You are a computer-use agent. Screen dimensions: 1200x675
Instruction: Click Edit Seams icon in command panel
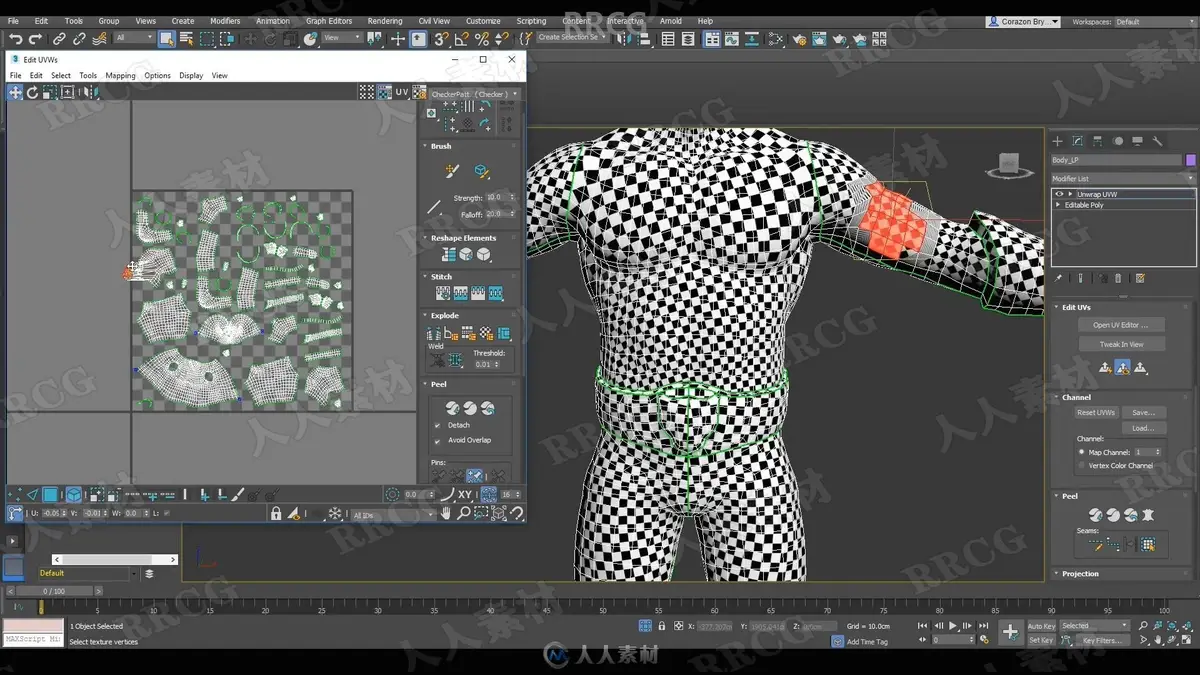tap(1097, 545)
